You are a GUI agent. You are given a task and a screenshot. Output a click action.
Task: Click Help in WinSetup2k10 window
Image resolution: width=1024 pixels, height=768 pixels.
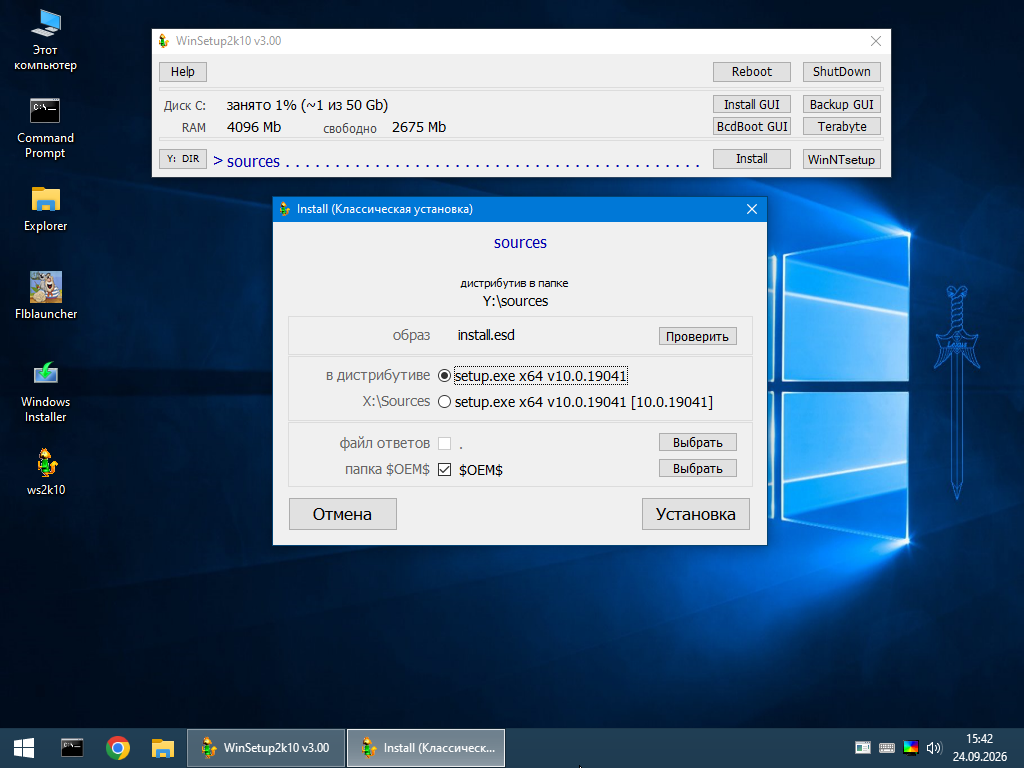click(x=183, y=72)
